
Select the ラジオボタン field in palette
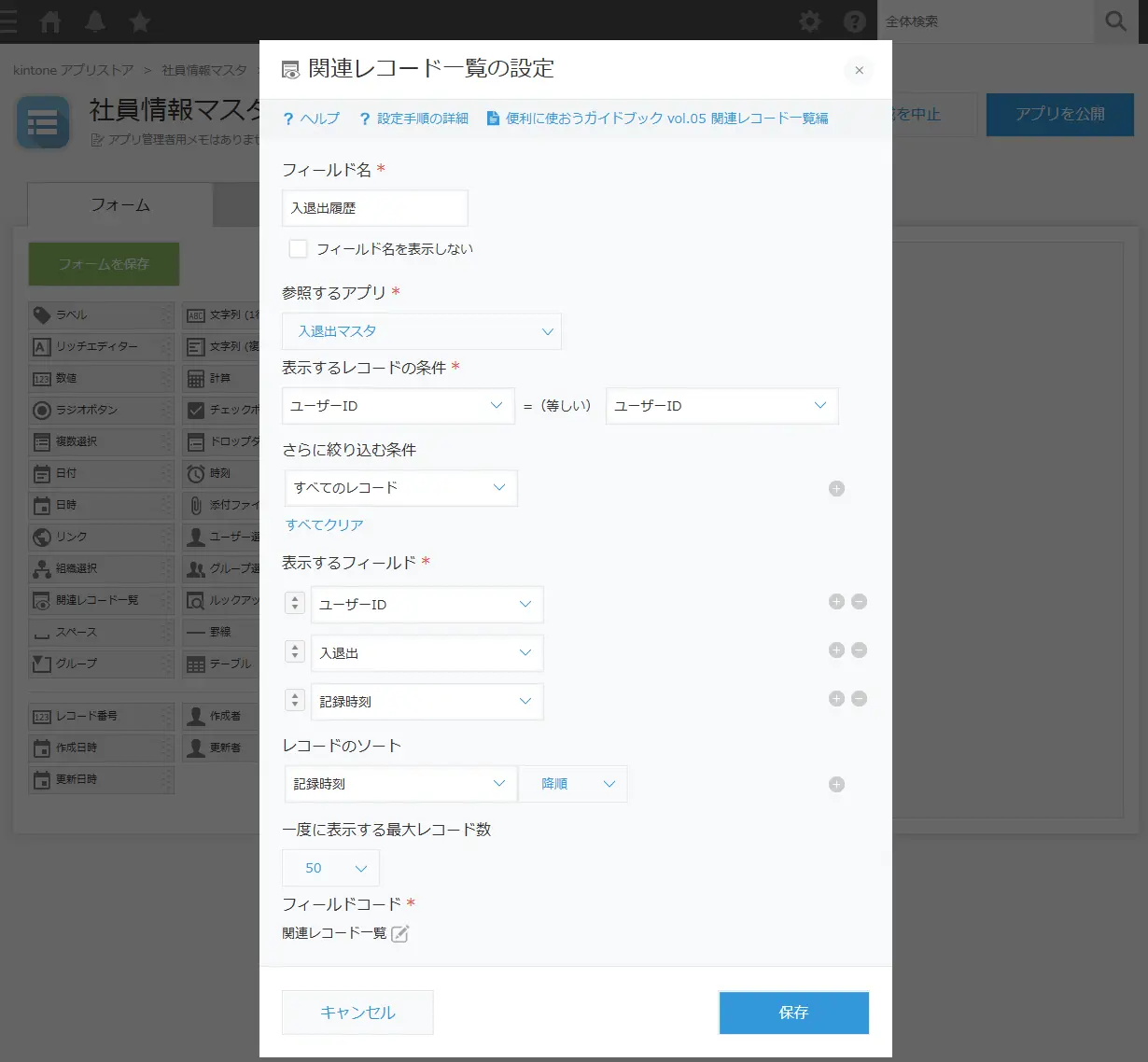pos(102,411)
